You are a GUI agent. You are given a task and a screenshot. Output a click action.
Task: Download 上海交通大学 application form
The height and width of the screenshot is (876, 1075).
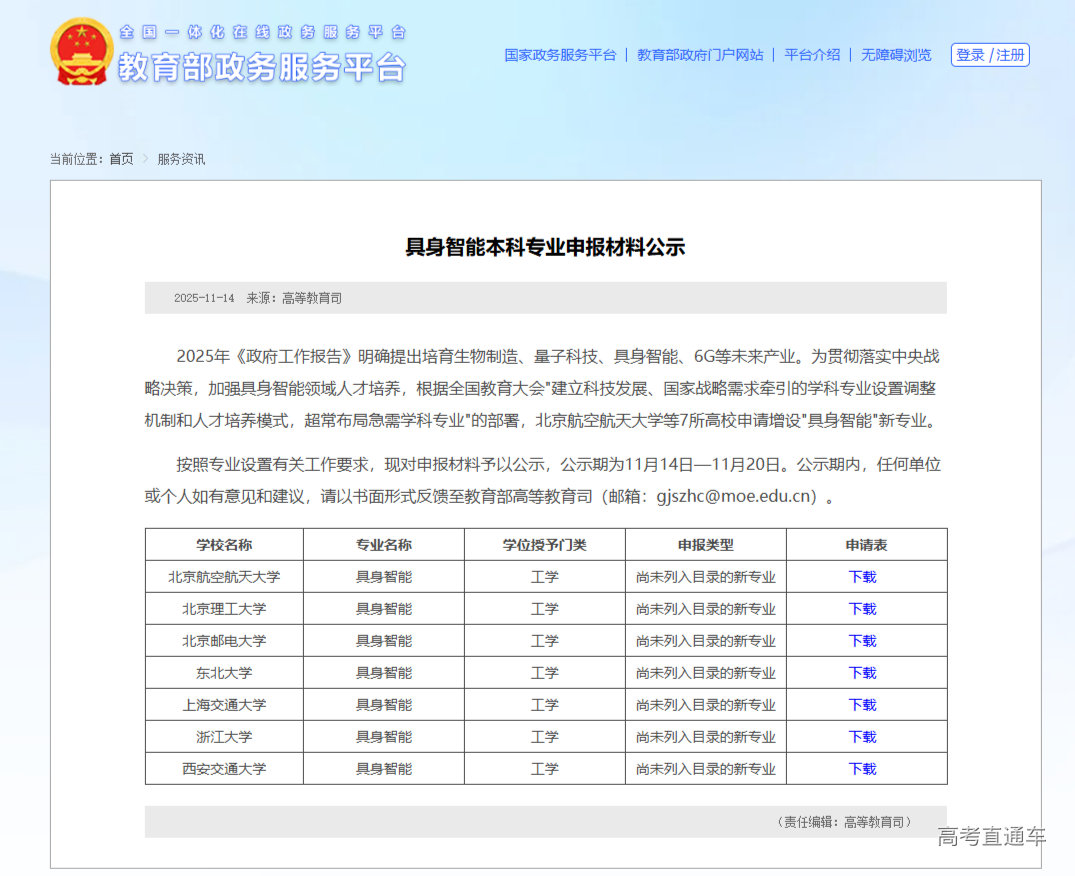862,704
